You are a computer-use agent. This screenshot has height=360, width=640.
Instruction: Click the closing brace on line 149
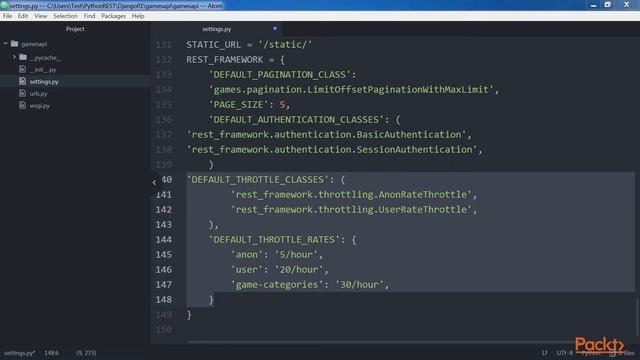pos(189,315)
